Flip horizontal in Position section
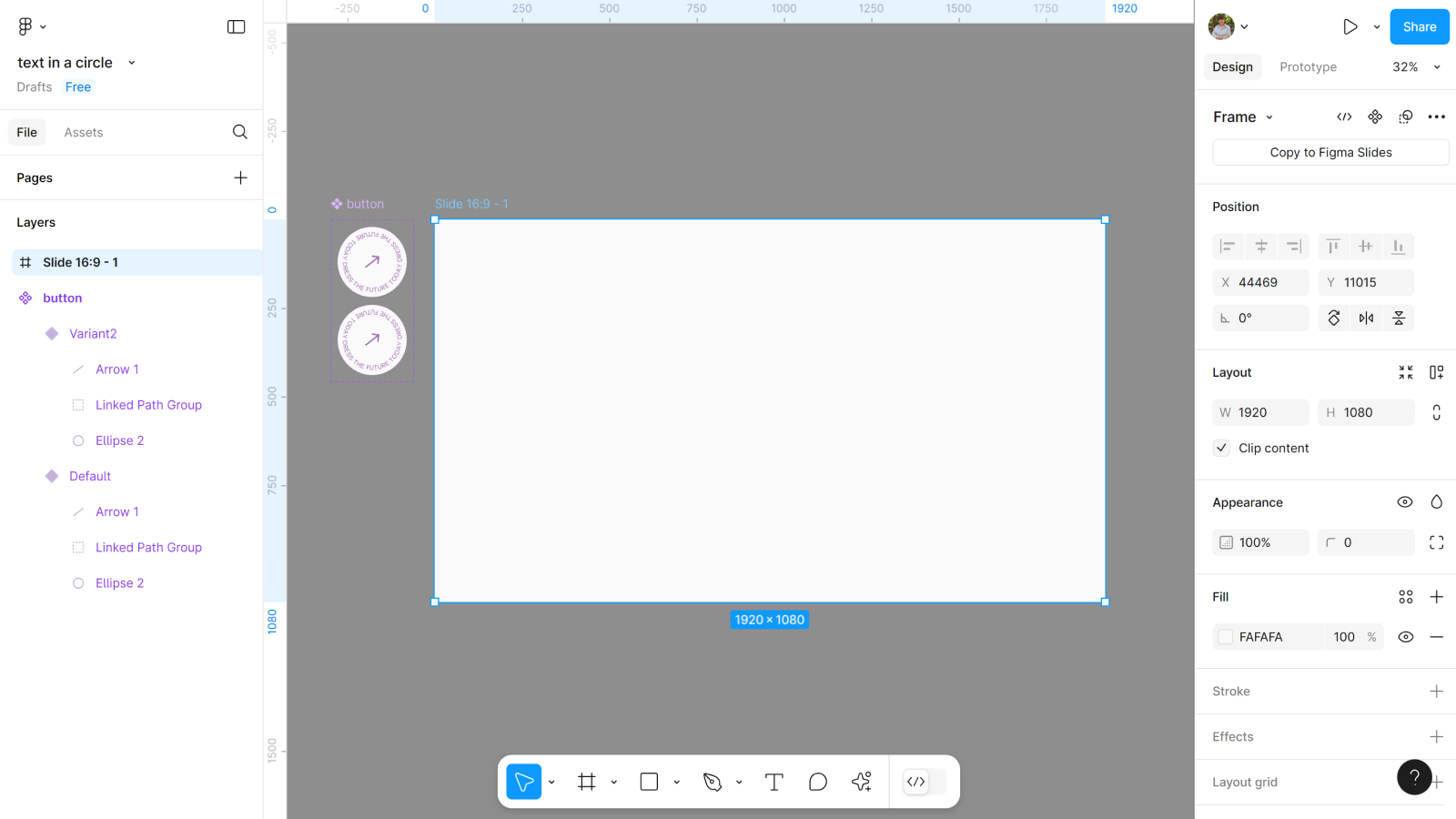 coord(1366,318)
